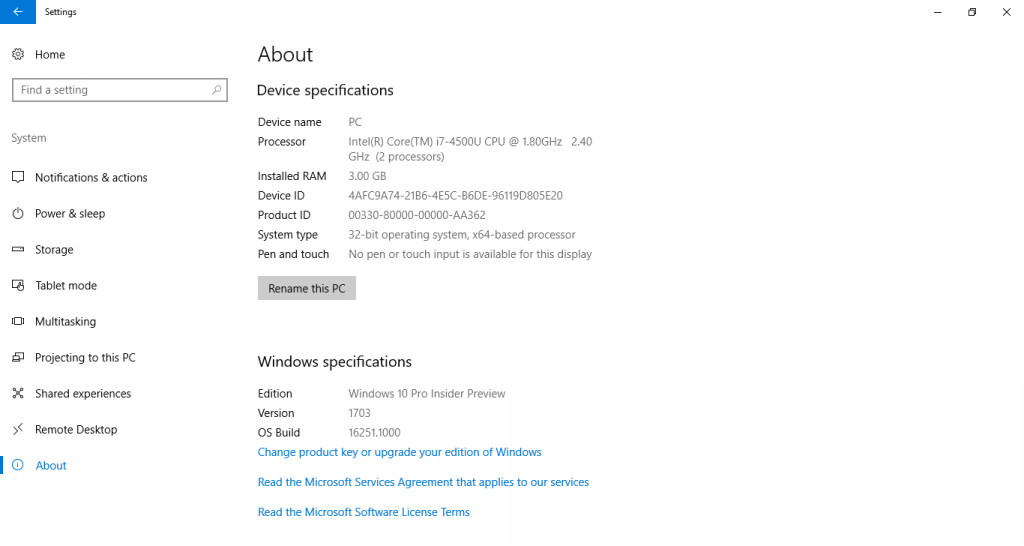
Task: Close the Settings window
Action: (1006, 12)
